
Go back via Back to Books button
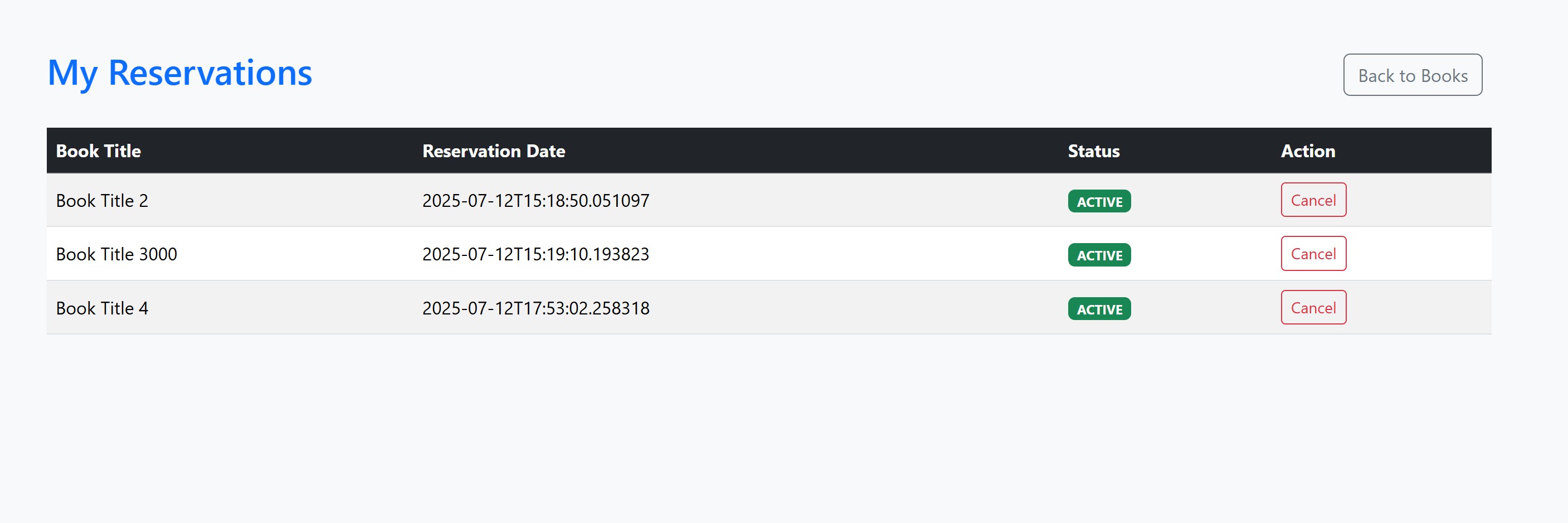pyautogui.click(x=1412, y=75)
